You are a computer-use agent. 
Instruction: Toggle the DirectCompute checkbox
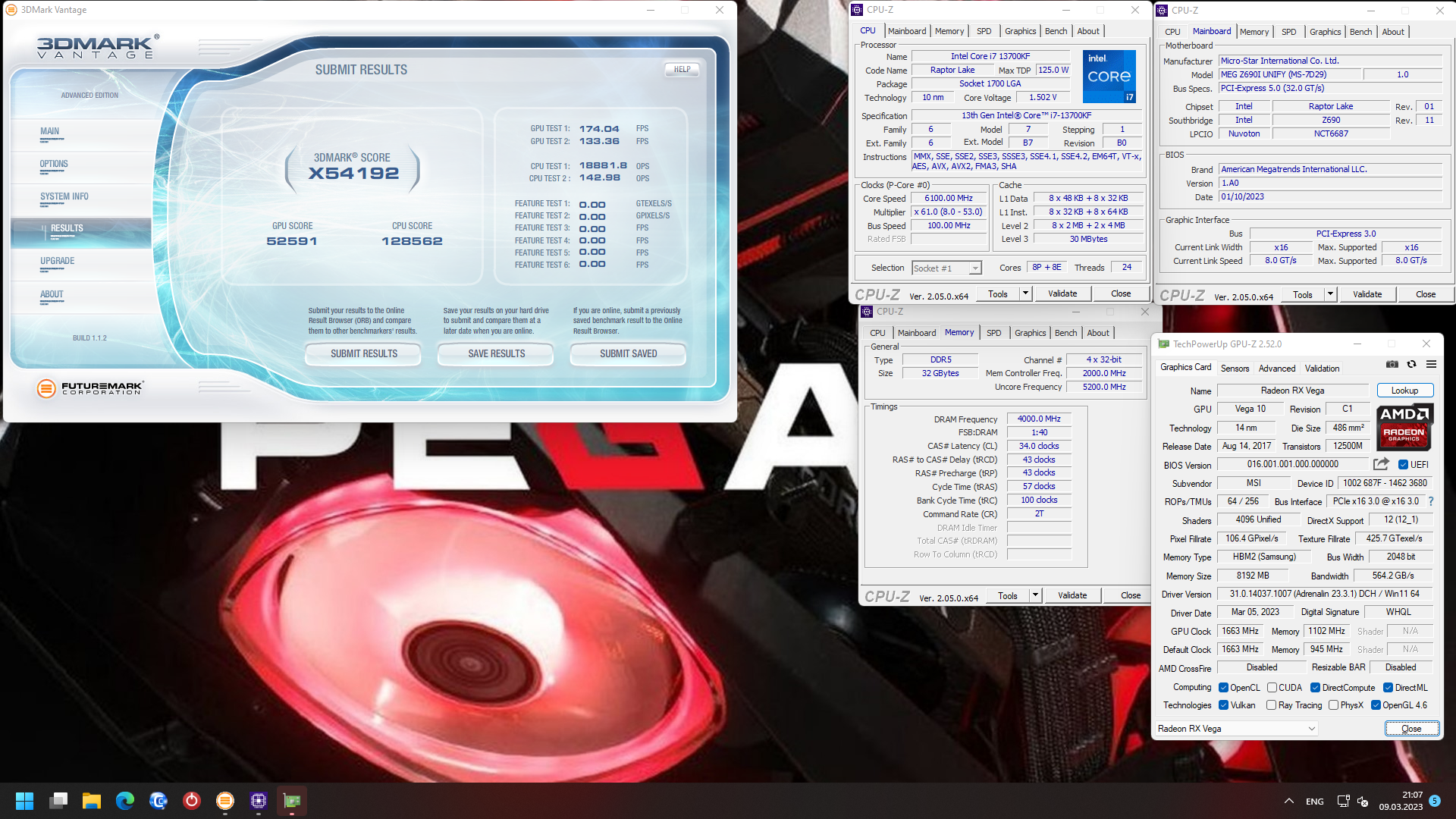pyautogui.click(x=1315, y=688)
